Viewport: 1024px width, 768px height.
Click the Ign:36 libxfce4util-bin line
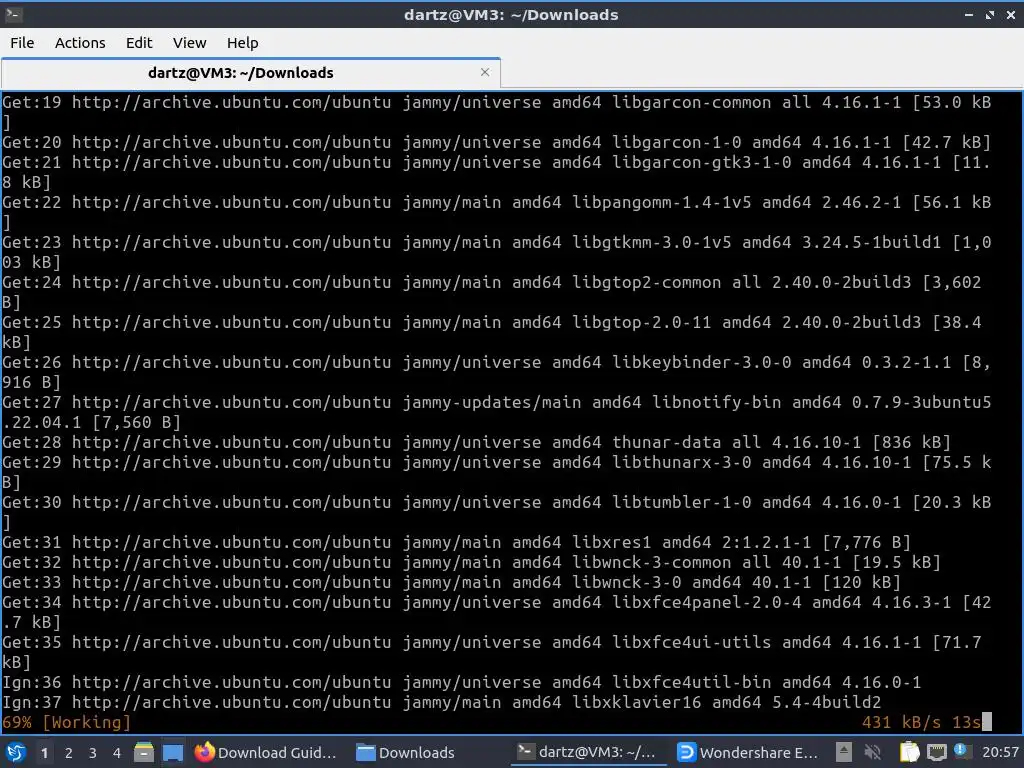pyautogui.click(x=462, y=682)
